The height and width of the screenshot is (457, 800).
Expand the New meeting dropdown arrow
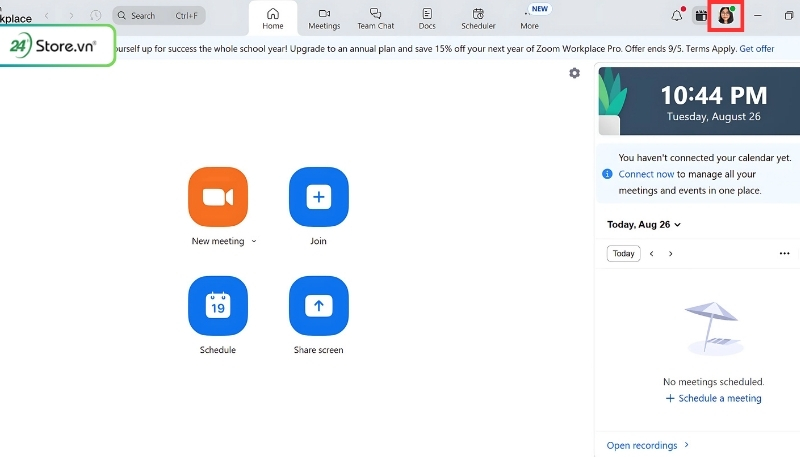pyautogui.click(x=254, y=242)
